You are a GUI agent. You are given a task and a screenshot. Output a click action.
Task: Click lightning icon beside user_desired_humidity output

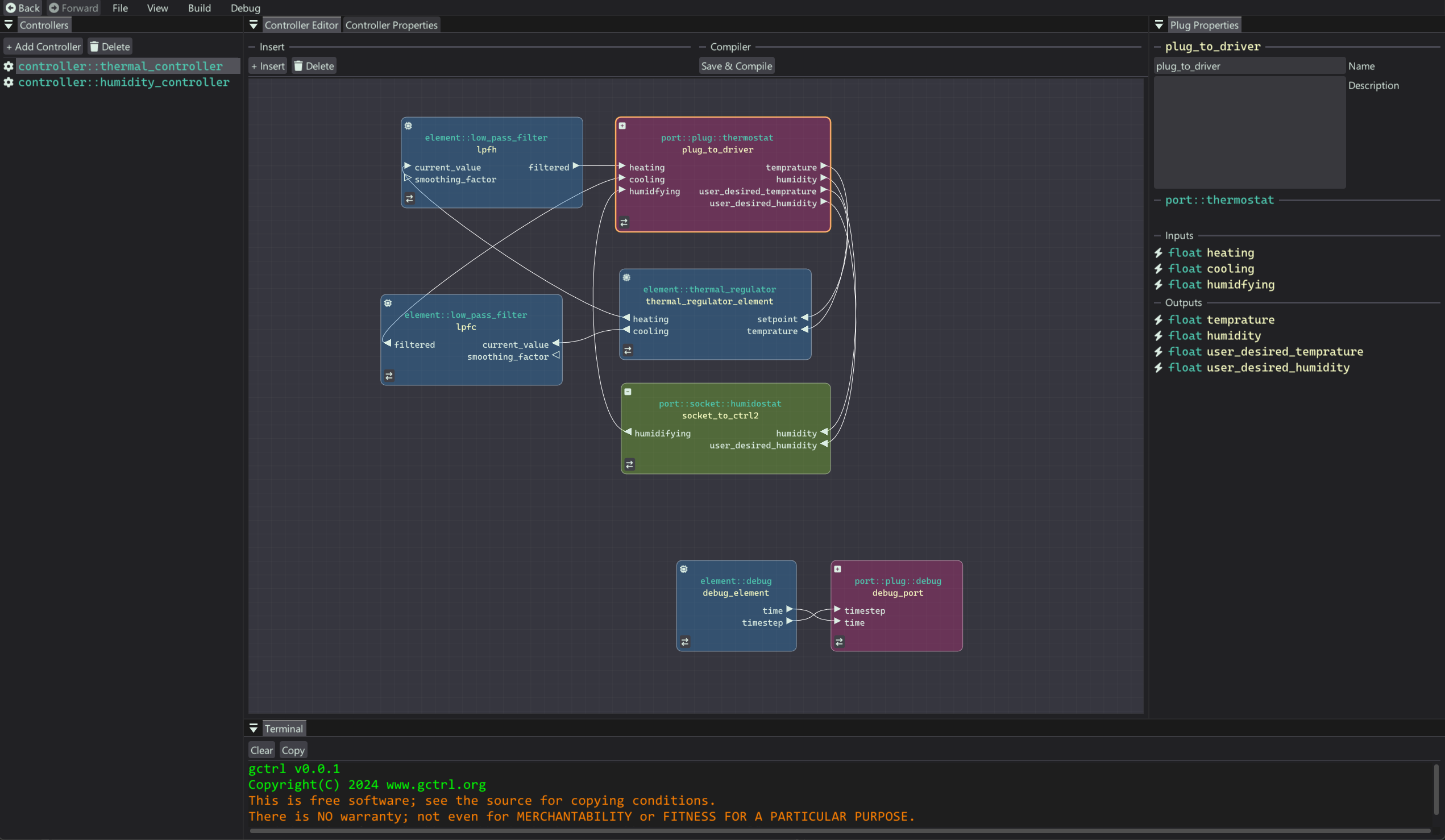1159,368
